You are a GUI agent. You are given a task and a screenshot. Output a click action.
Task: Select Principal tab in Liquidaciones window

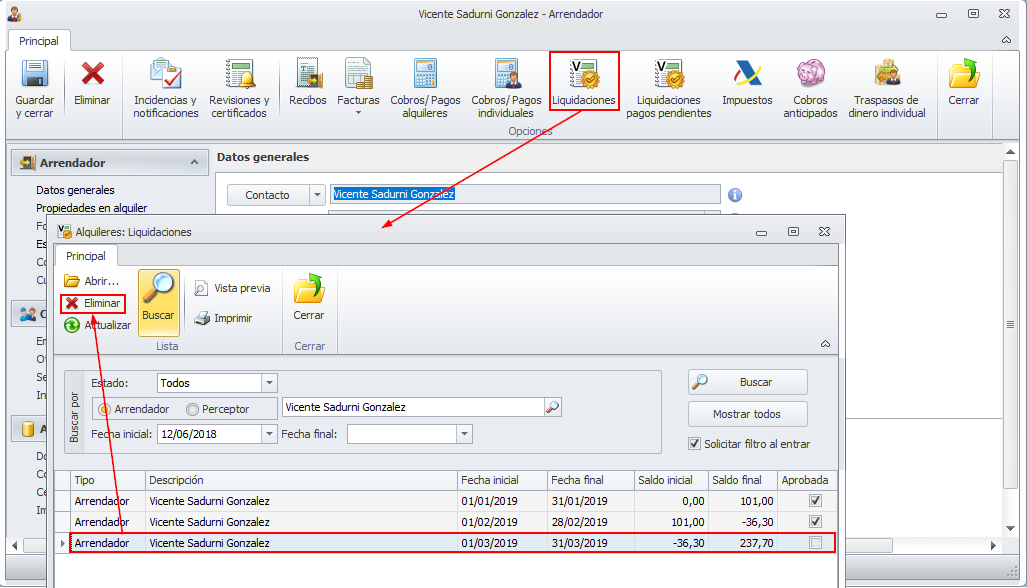(86, 256)
